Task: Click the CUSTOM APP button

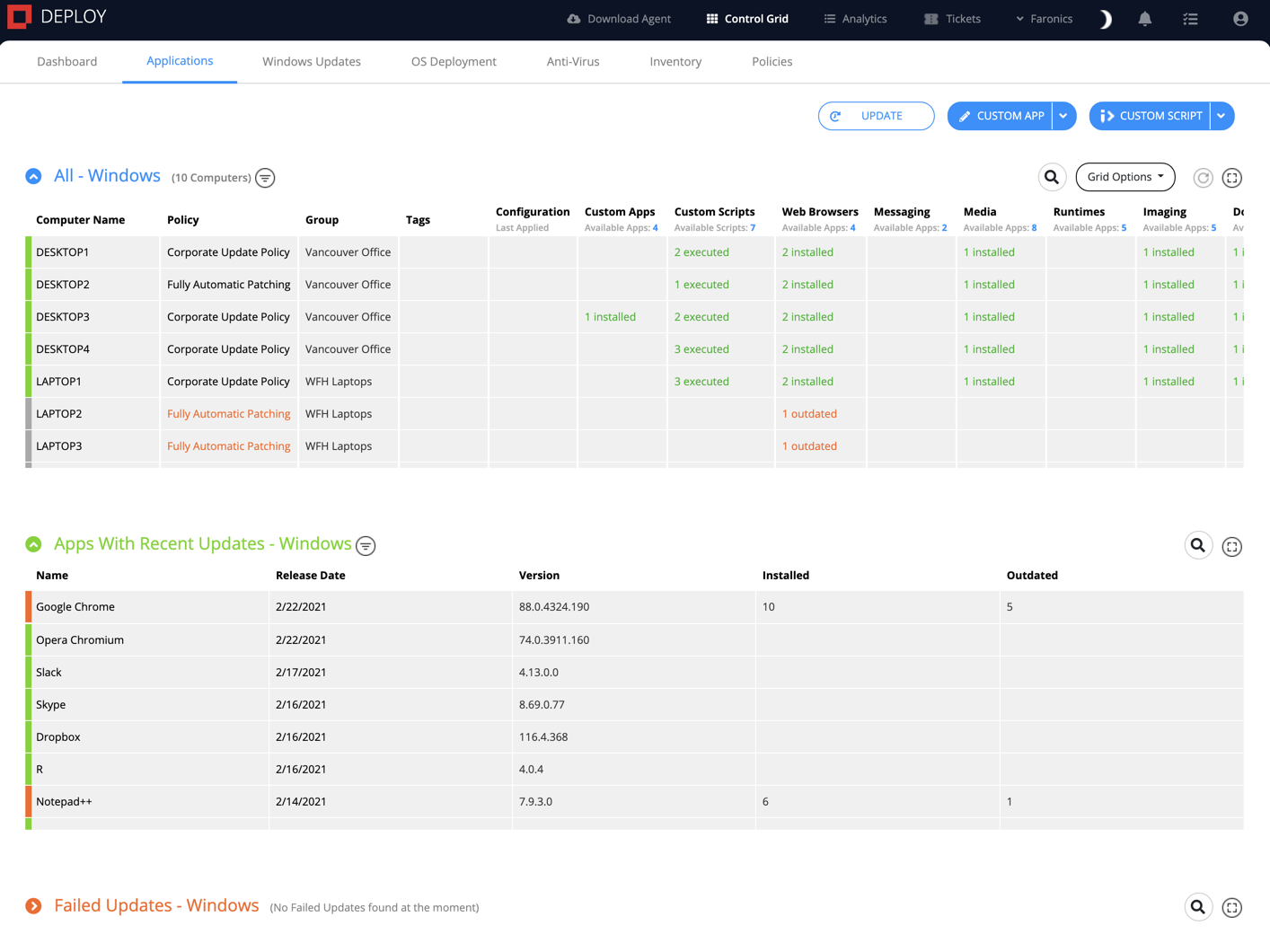Action: 1000,116
